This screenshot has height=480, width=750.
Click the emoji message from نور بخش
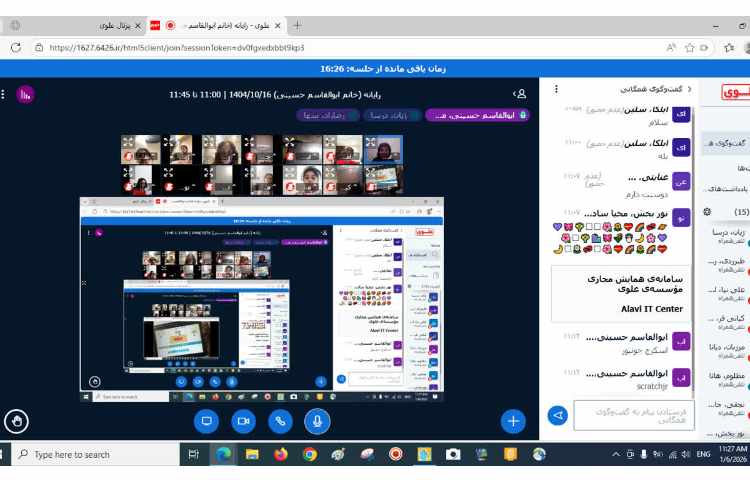pyautogui.click(x=609, y=238)
